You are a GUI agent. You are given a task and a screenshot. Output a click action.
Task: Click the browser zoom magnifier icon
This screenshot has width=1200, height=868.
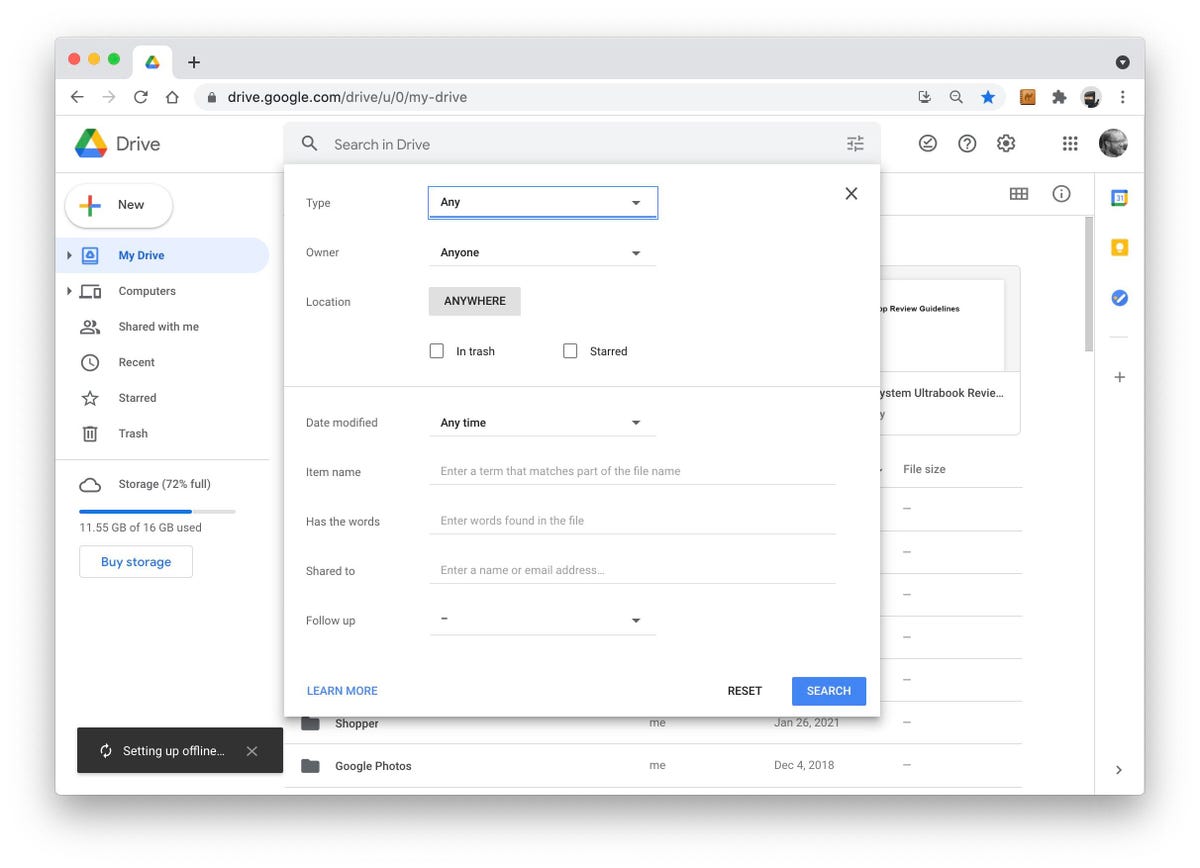[x=956, y=97]
